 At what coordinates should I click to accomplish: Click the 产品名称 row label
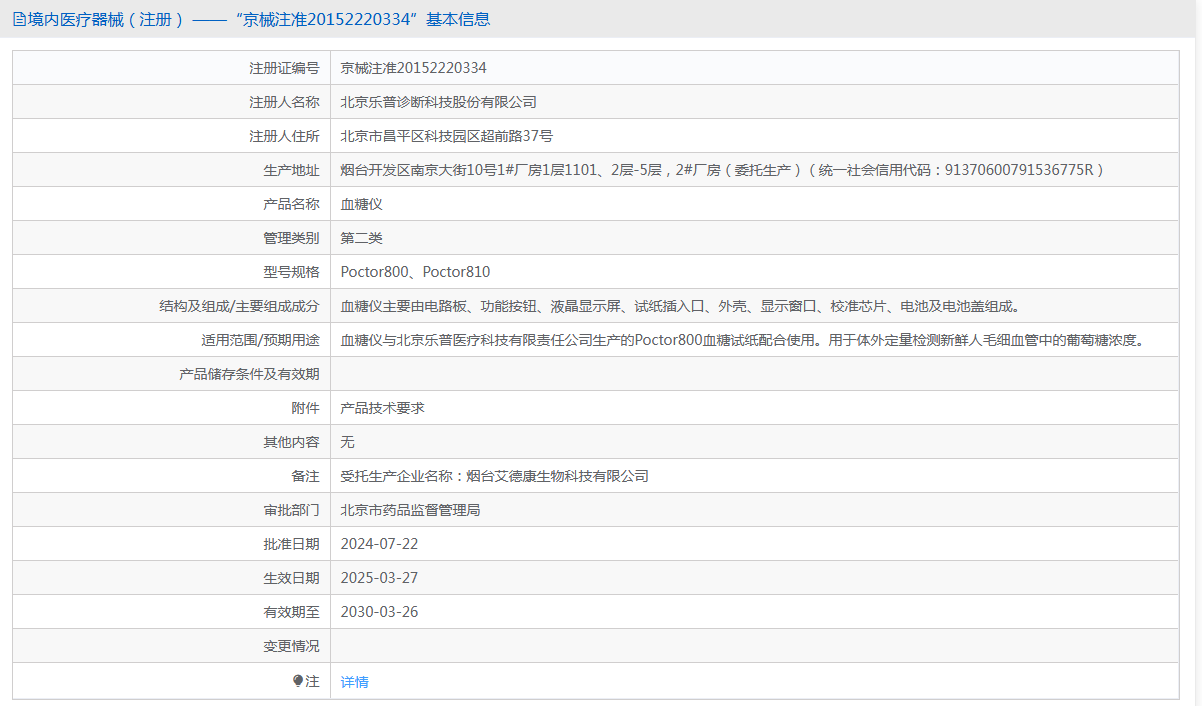click(x=291, y=204)
